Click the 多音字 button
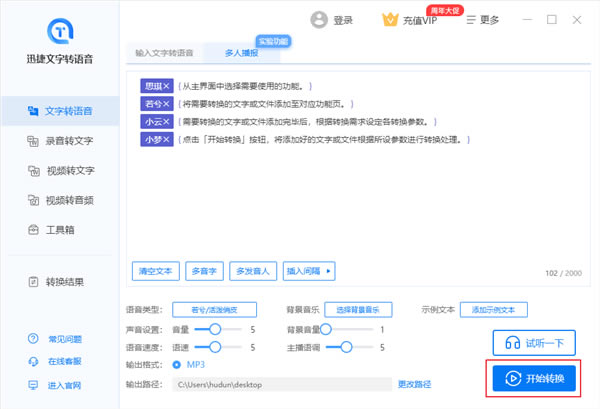 tap(204, 271)
